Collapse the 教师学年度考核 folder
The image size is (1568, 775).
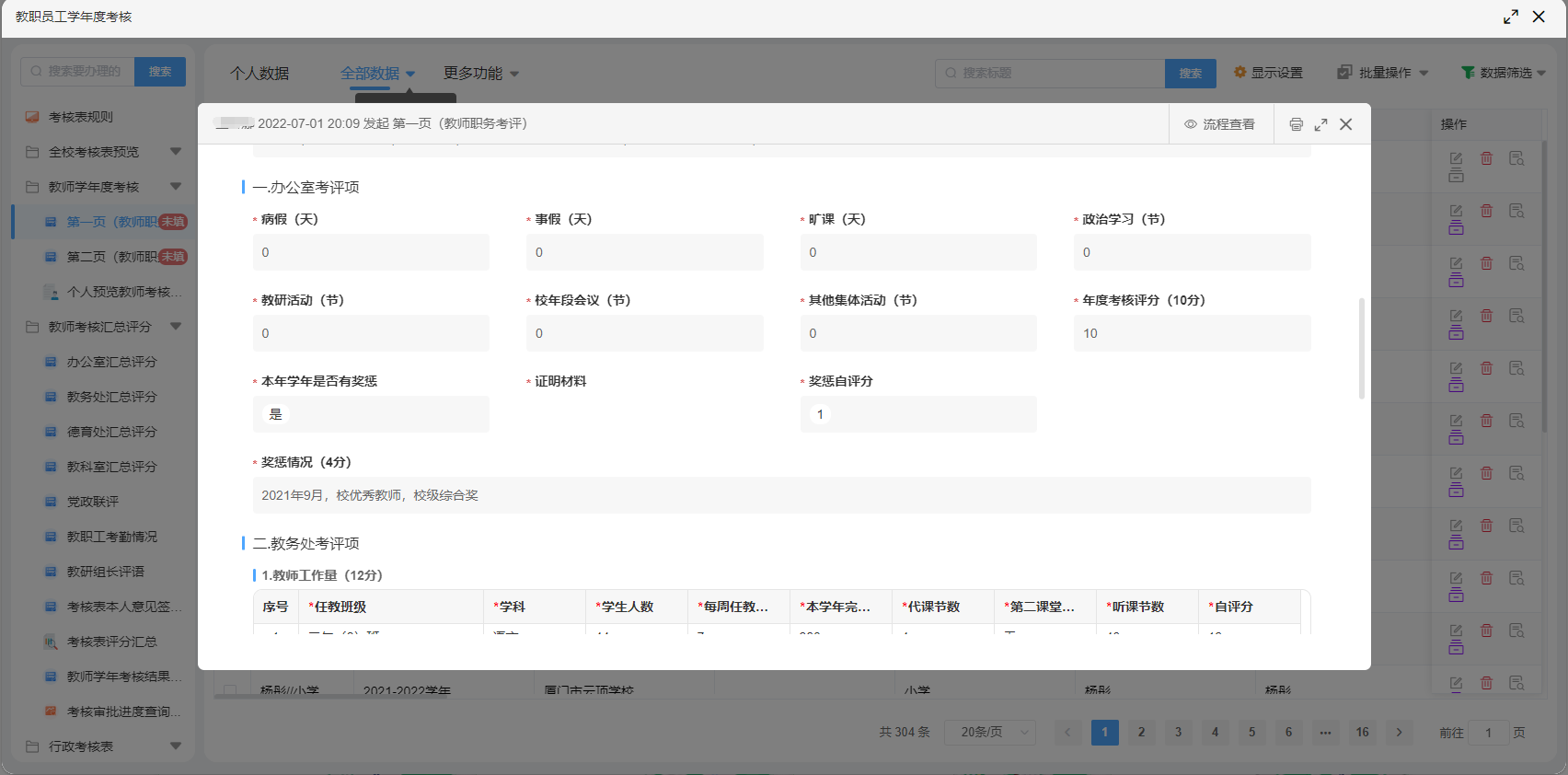coord(175,187)
